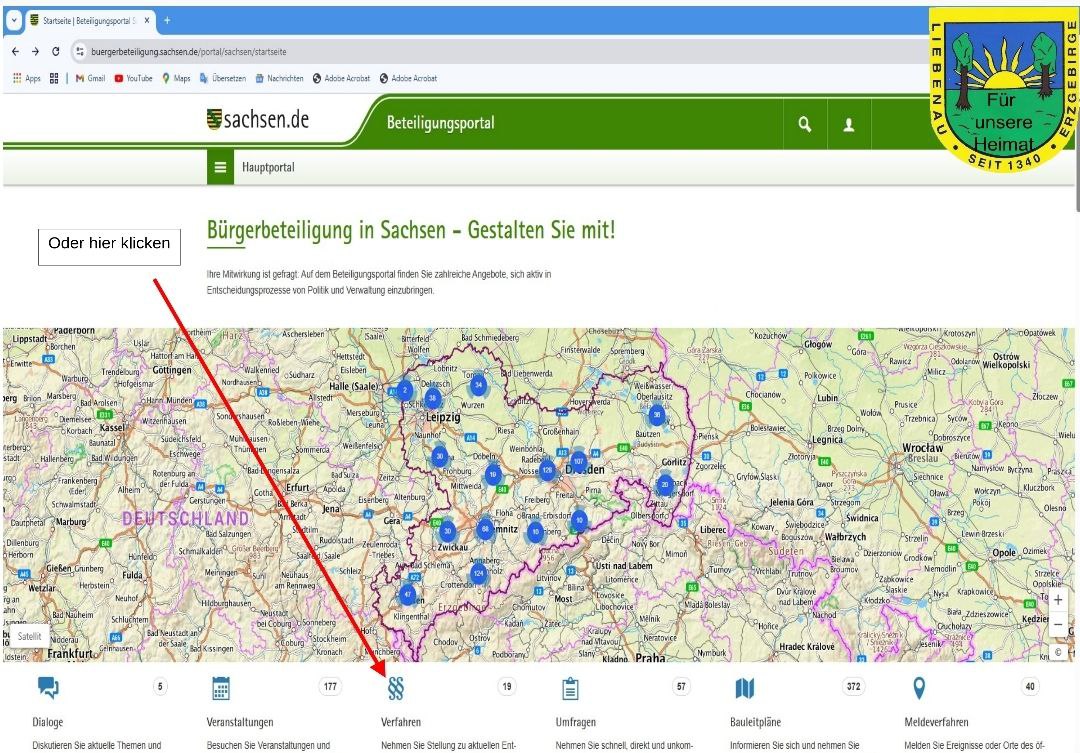Open the portal search magnifier icon
The width and height of the screenshot is (1080, 753).
(x=804, y=124)
